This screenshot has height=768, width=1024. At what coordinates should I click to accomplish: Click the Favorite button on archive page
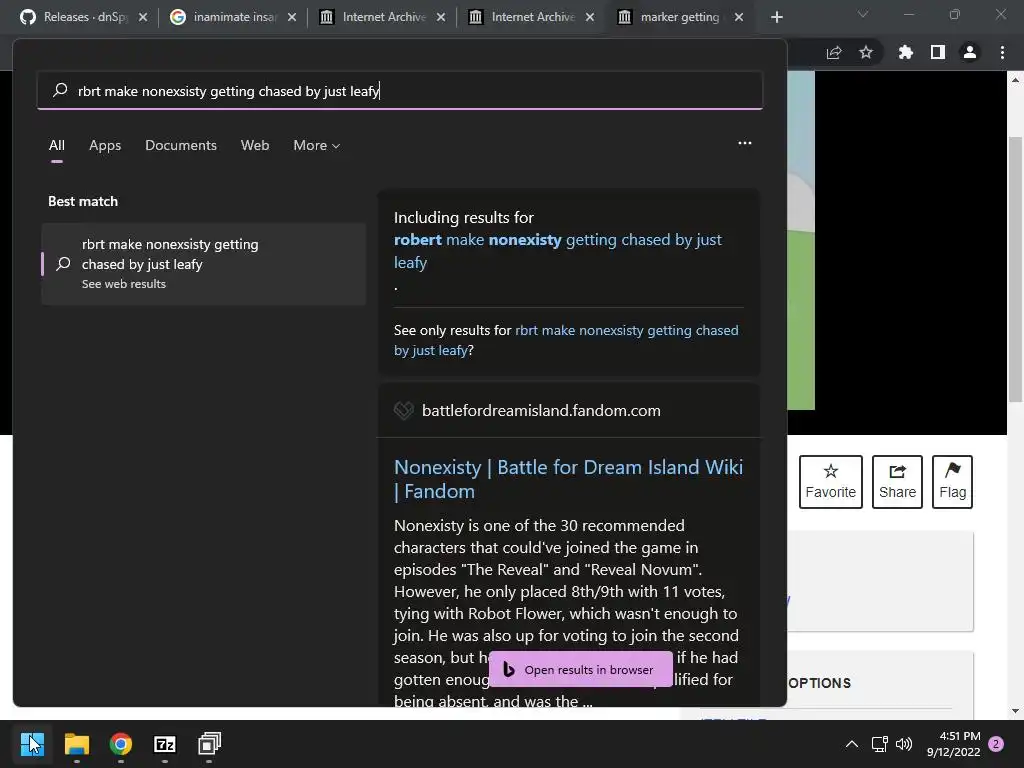[x=831, y=482]
